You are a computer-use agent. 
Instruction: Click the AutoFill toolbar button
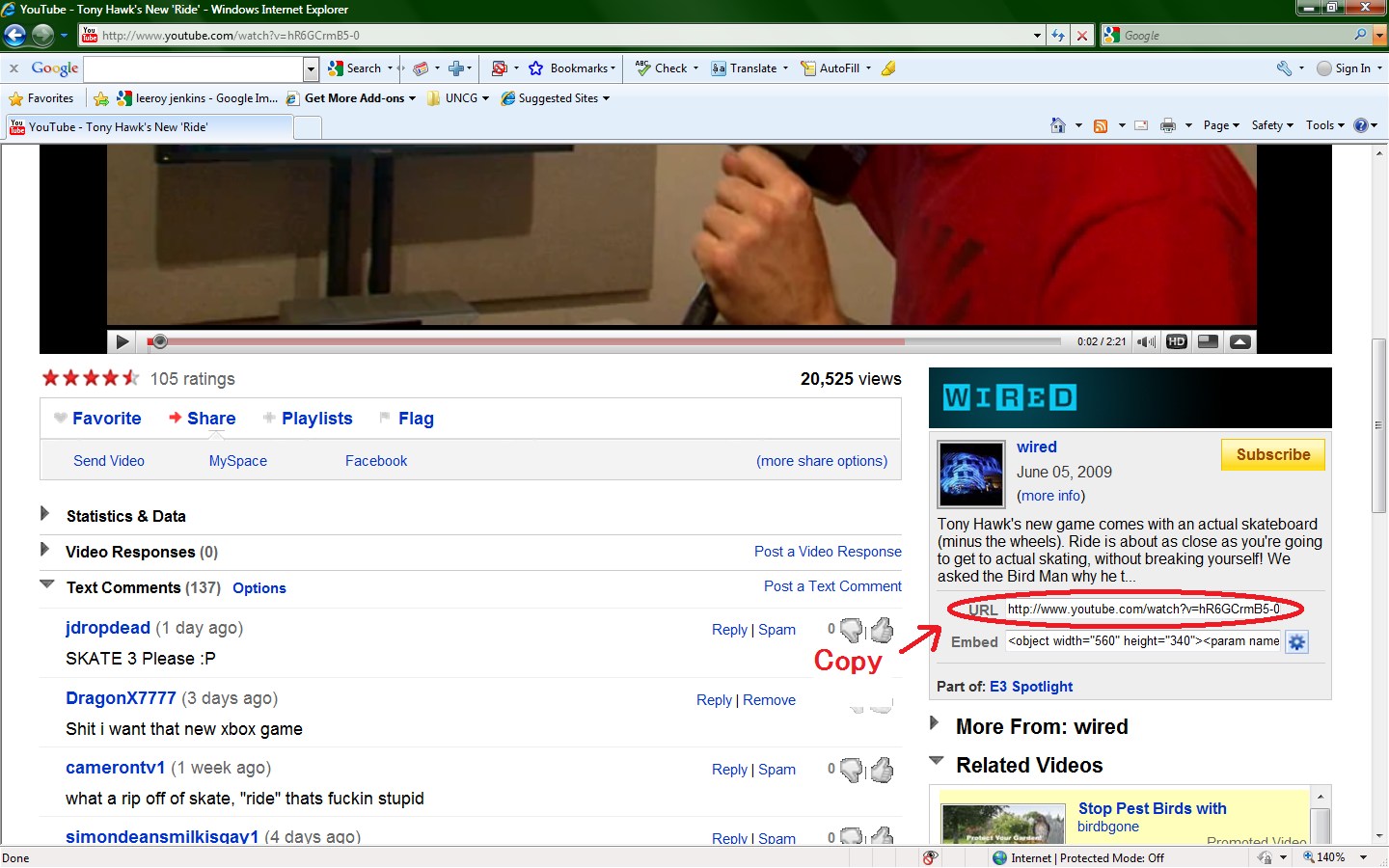click(831, 68)
